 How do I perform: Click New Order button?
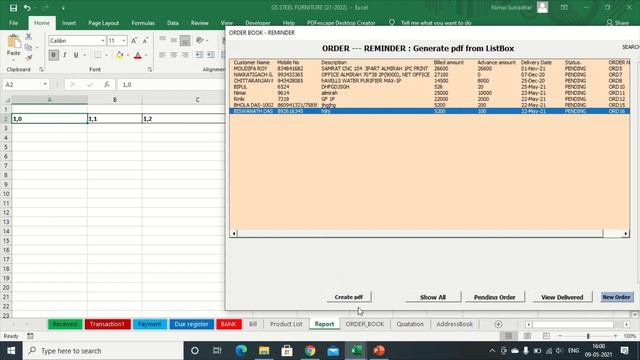pos(616,297)
